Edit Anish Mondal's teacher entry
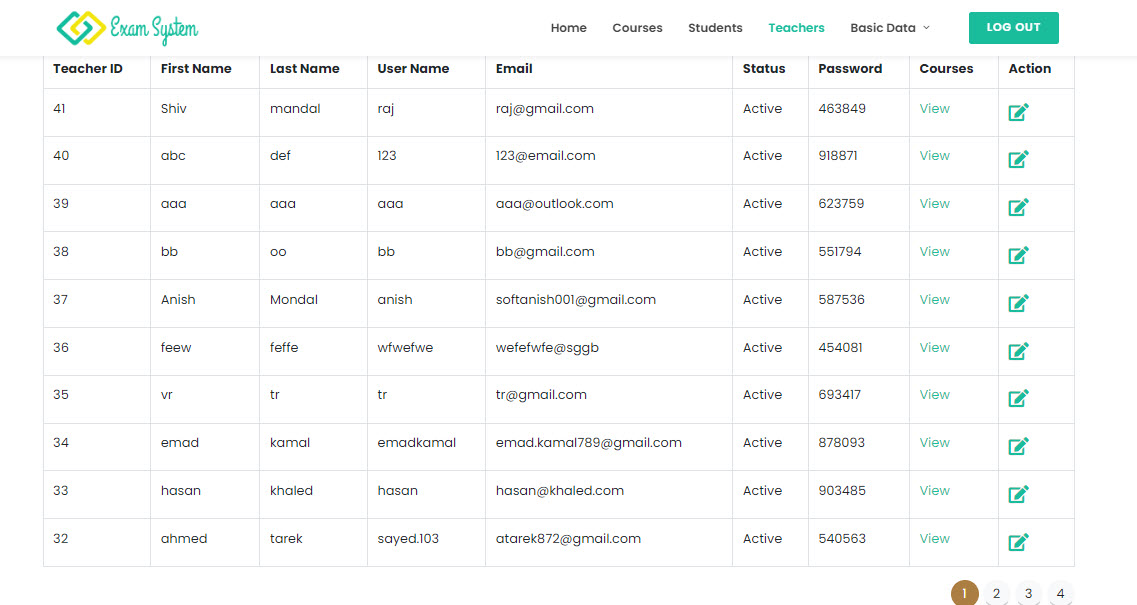 click(1018, 303)
